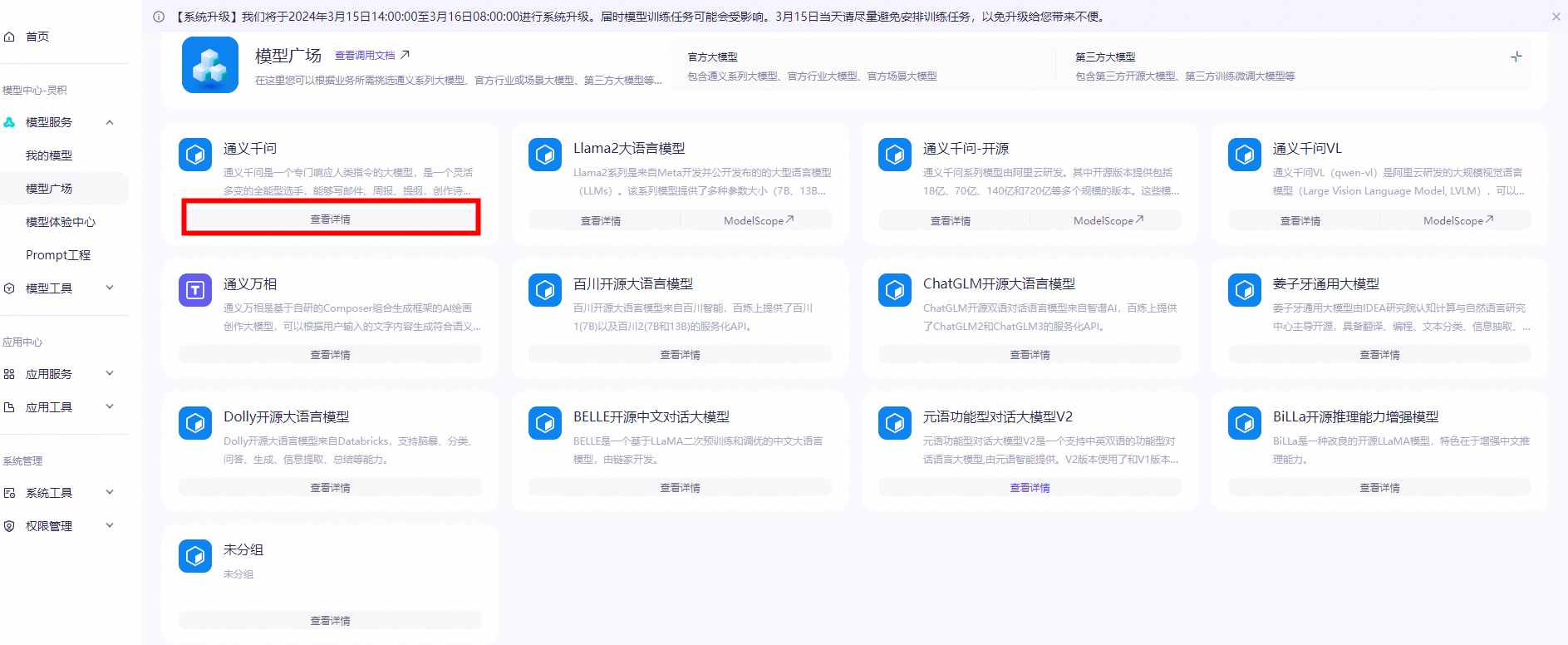This screenshot has width=1568, height=645.
Task: Click the ChatGLM开源大语言模型 card title
Action: click(999, 284)
